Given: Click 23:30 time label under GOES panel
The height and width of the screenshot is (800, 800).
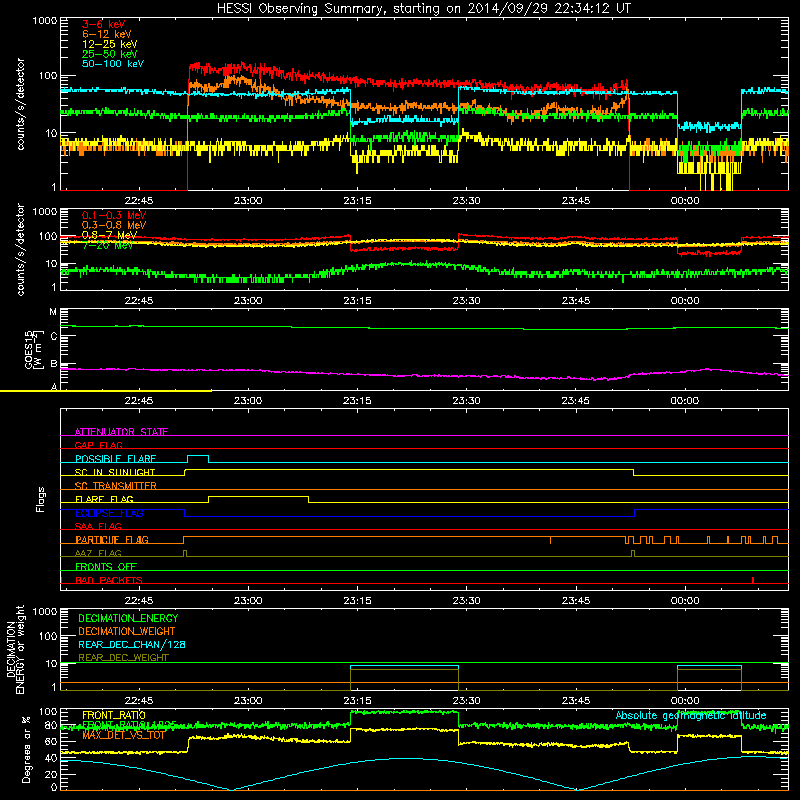Looking at the screenshot, I should [466, 401].
